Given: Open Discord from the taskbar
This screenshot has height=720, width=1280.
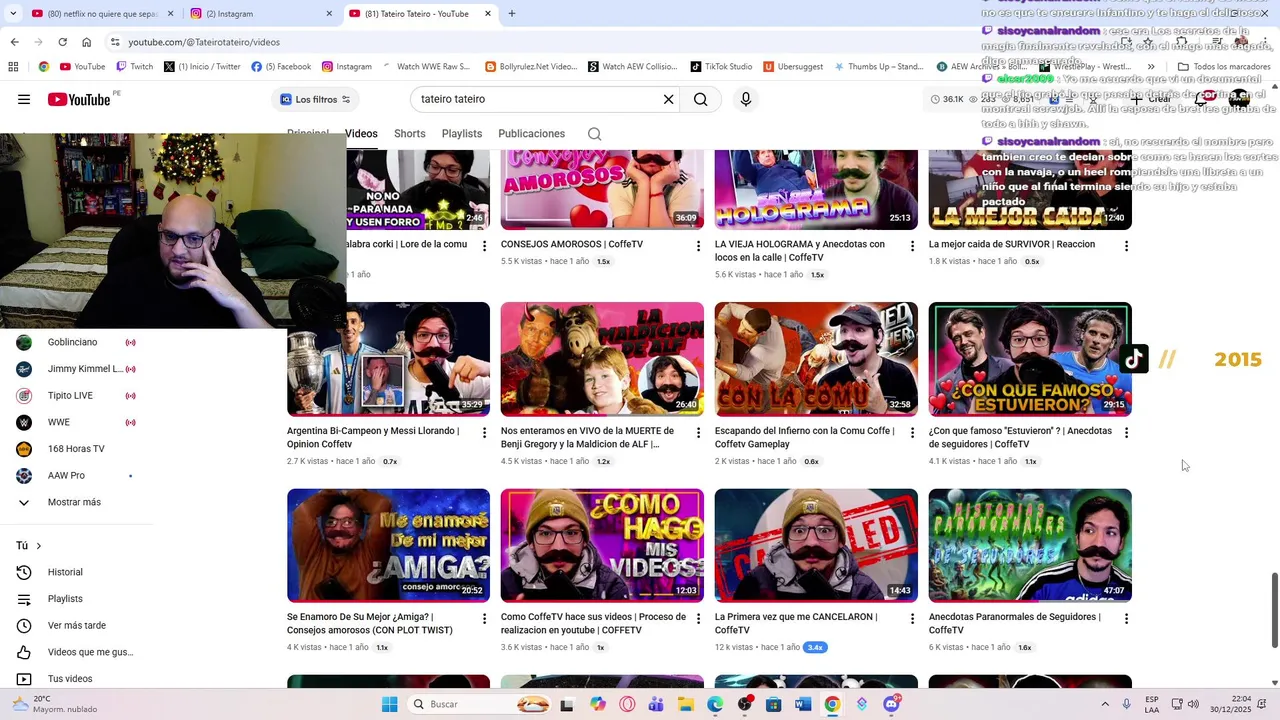Looking at the screenshot, I should point(891,704).
